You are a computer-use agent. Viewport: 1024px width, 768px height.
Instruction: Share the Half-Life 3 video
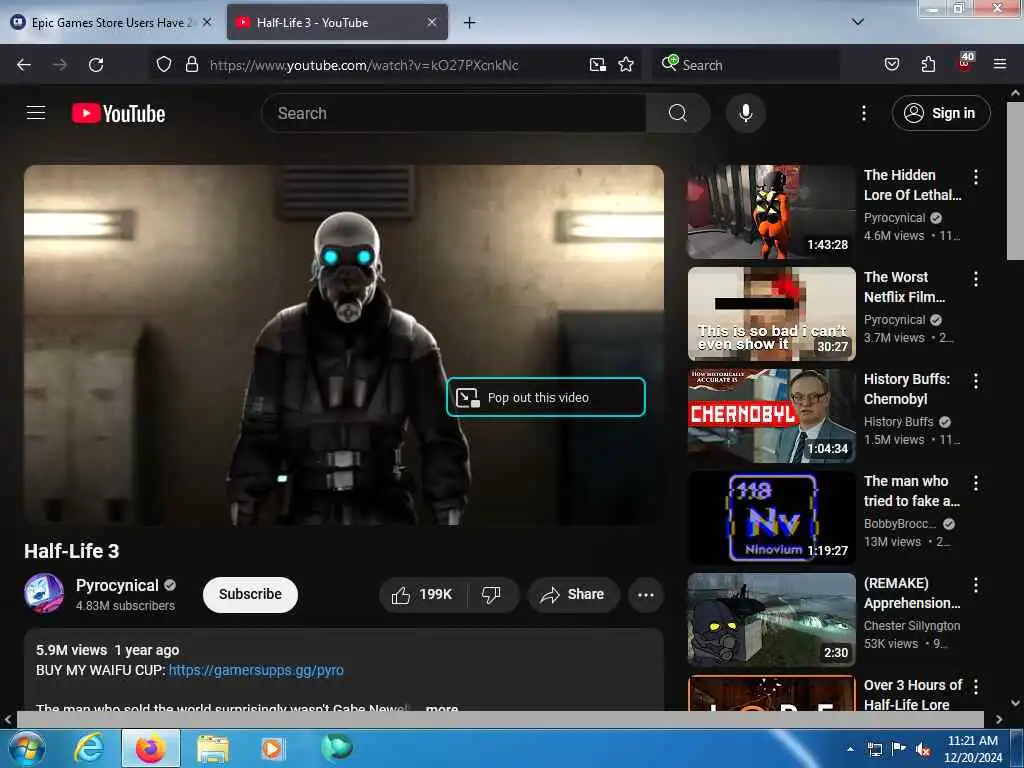[x=573, y=594]
